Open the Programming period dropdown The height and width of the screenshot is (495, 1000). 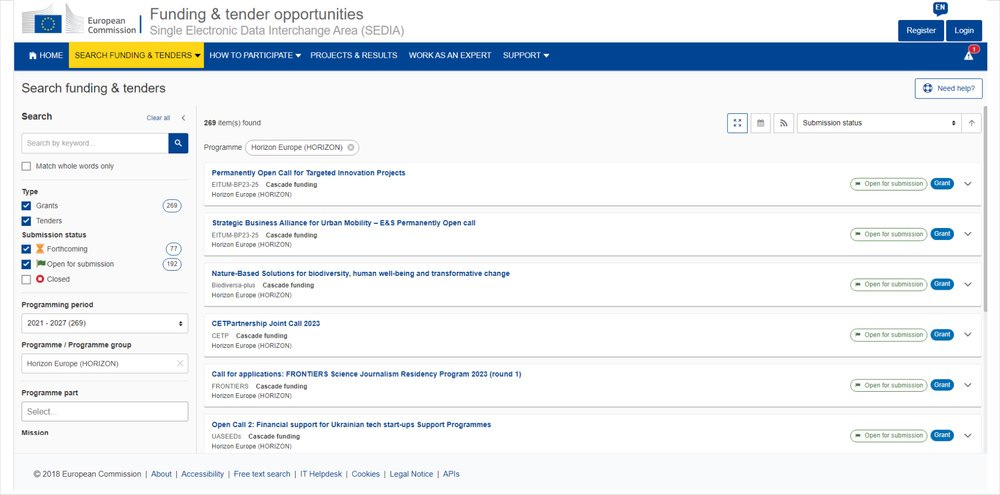tap(105, 323)
